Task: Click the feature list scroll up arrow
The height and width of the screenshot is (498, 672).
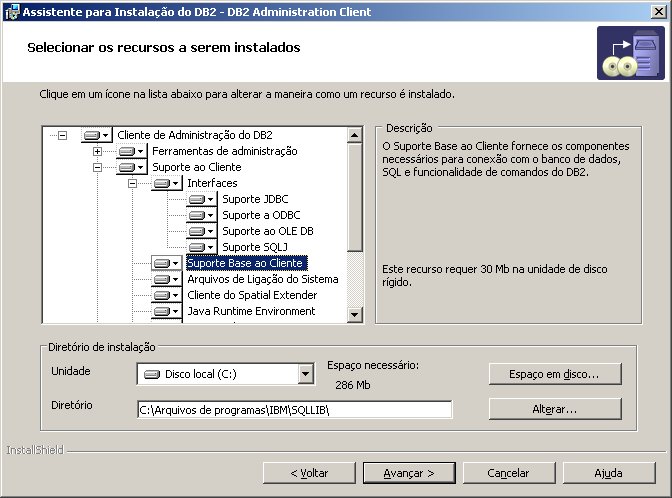Action: (x=354, y=135)
